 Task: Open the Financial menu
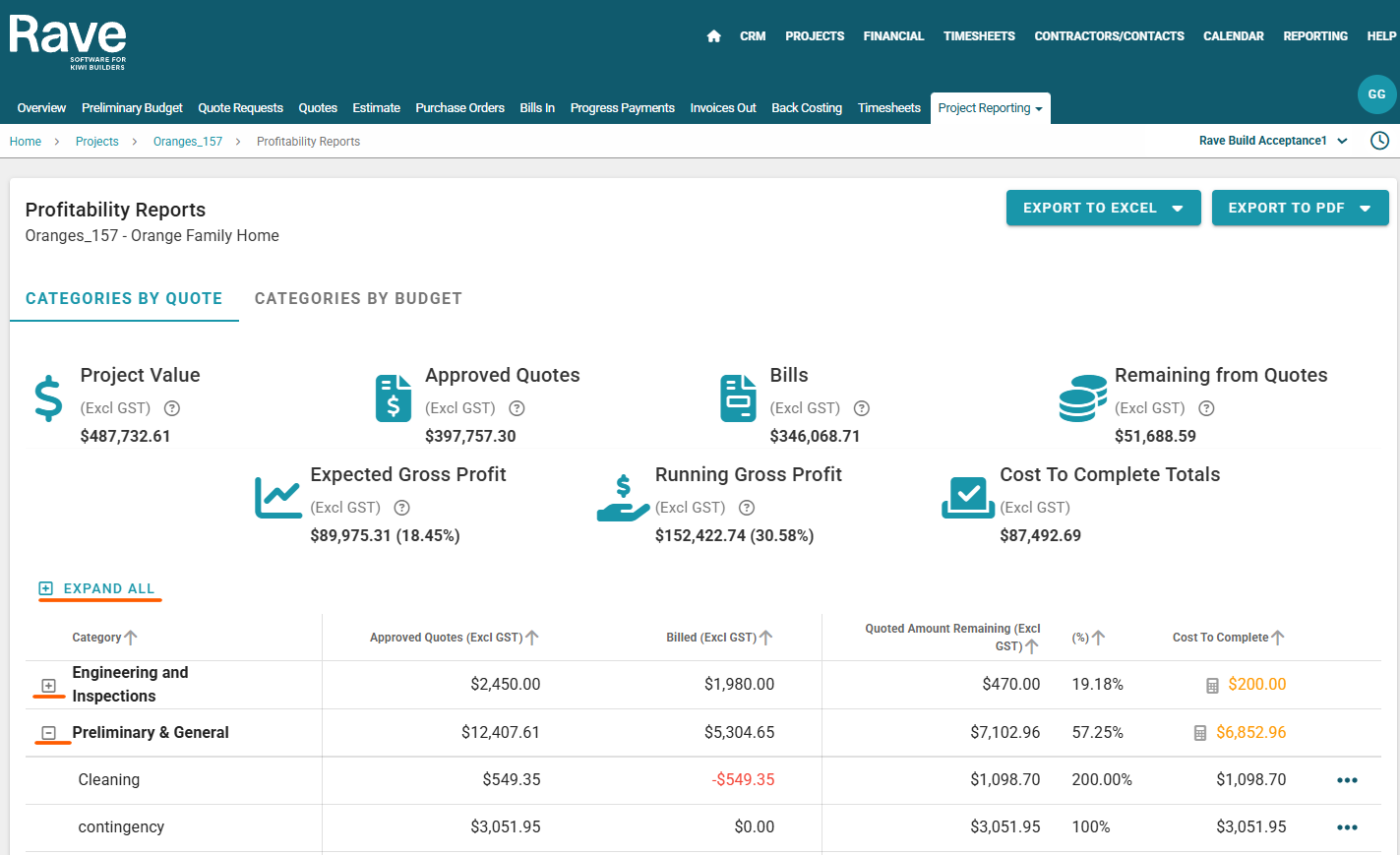point(893,36)
